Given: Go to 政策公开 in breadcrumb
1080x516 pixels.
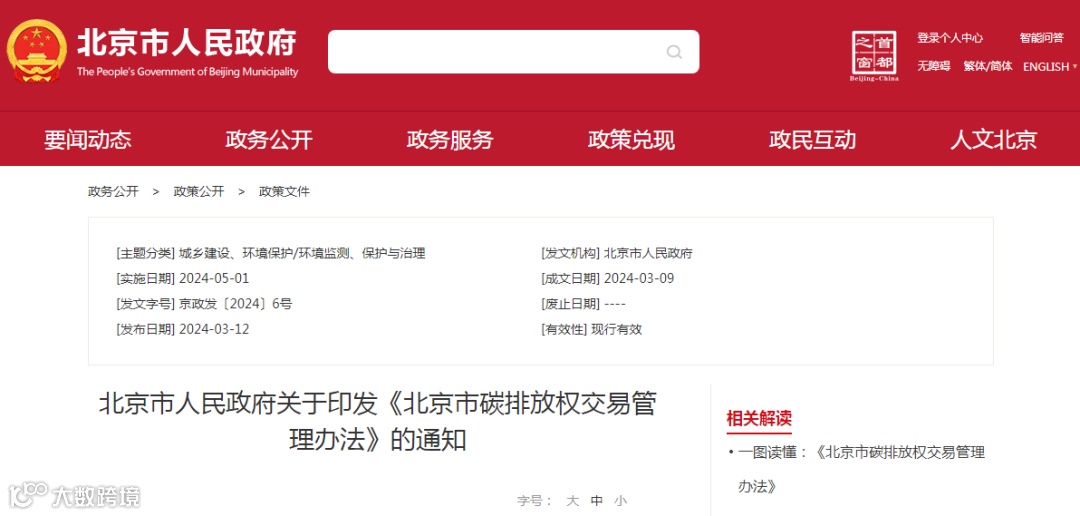Looking at the screenshot, I should coord(198,192).
